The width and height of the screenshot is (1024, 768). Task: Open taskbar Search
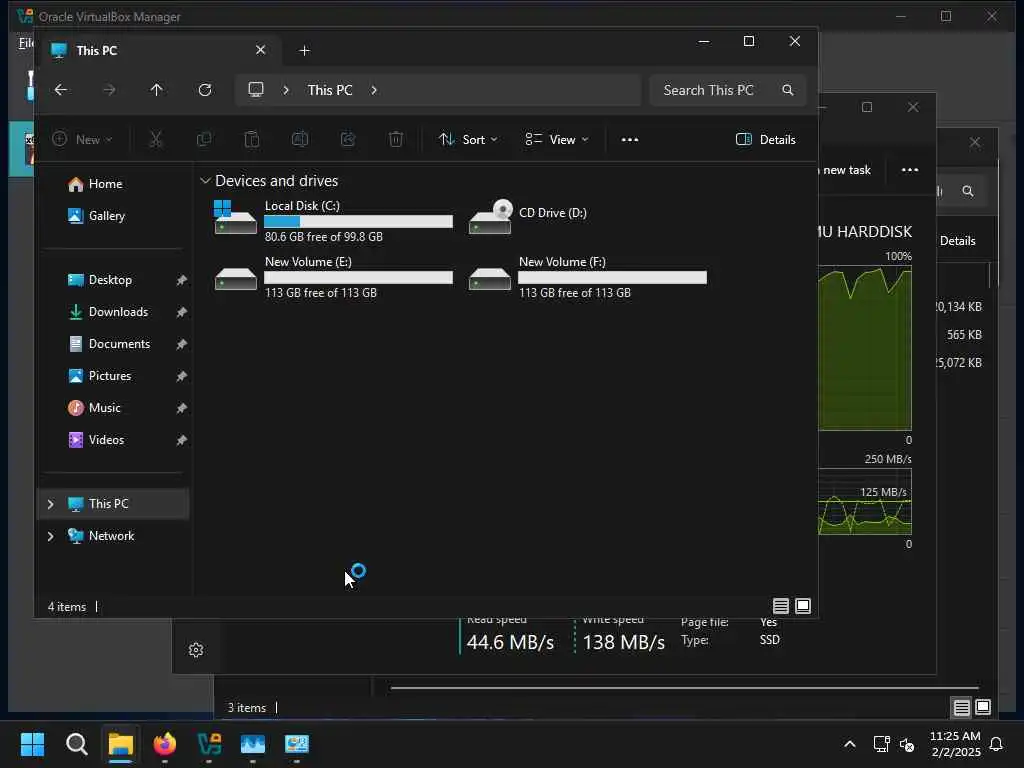click(x=76, y=744)
